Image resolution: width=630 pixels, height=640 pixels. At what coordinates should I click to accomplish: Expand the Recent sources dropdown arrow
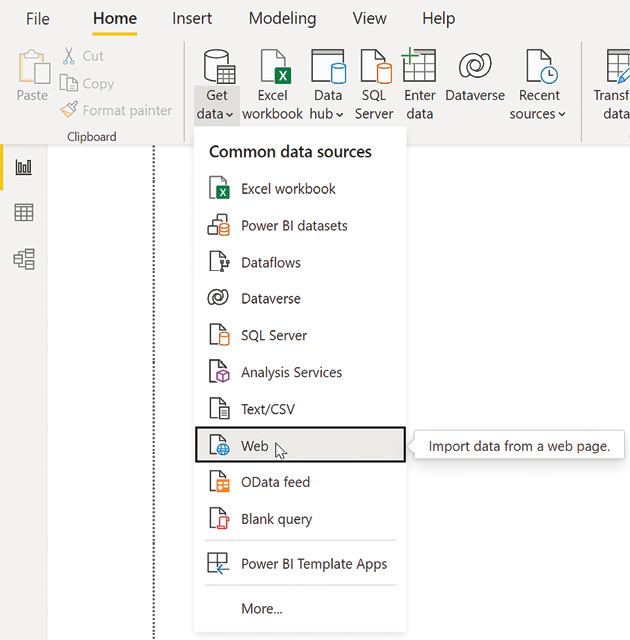[562, 115]
